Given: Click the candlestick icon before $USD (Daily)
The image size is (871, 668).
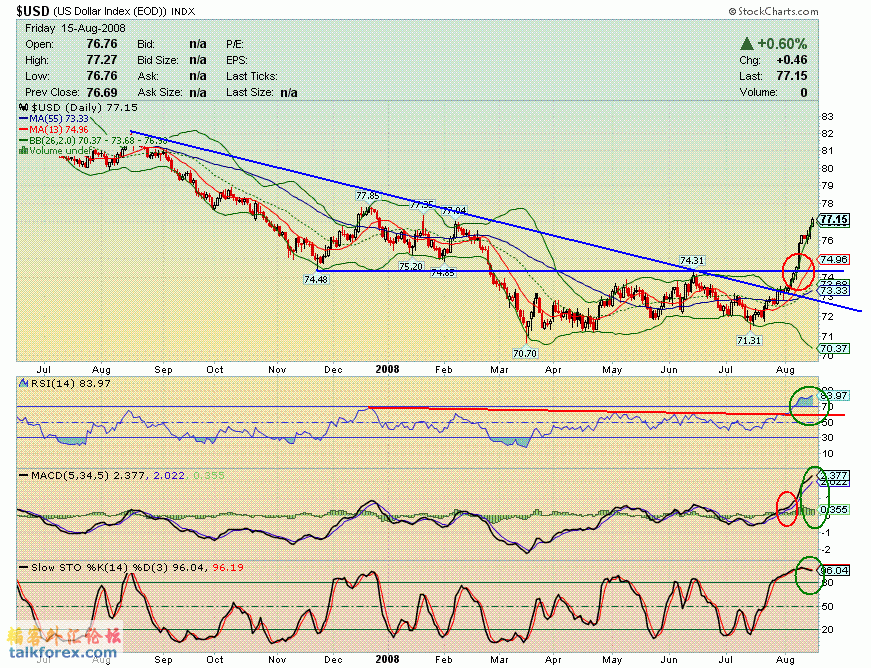Looking at the screenshot, I should [x=24, y=107].
